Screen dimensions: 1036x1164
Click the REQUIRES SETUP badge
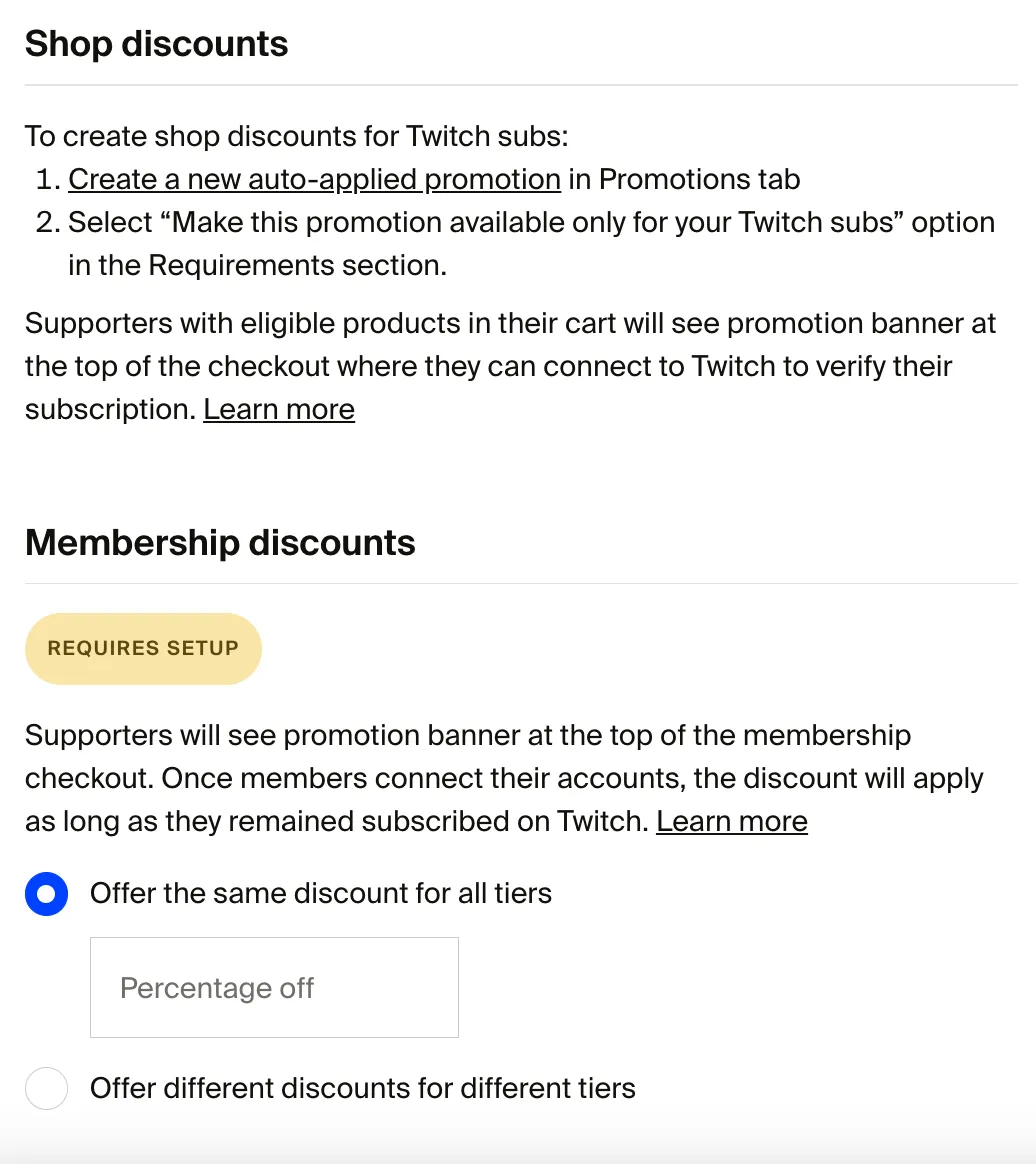[x=143, y=649]
